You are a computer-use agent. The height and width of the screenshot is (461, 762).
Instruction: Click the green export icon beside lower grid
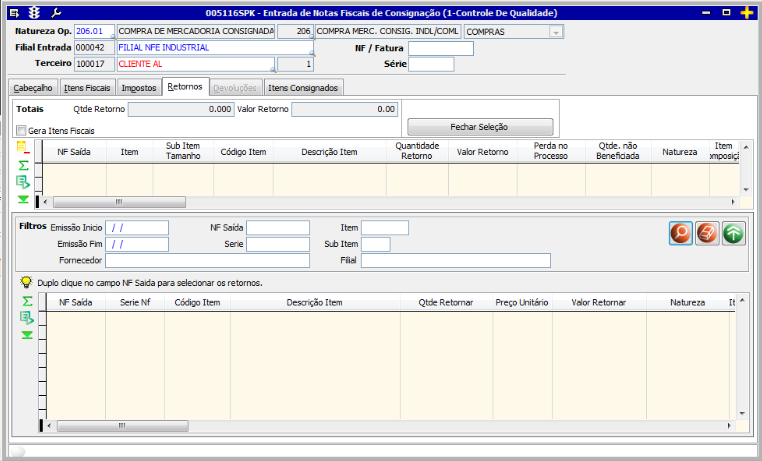click(x=24, y=317)
